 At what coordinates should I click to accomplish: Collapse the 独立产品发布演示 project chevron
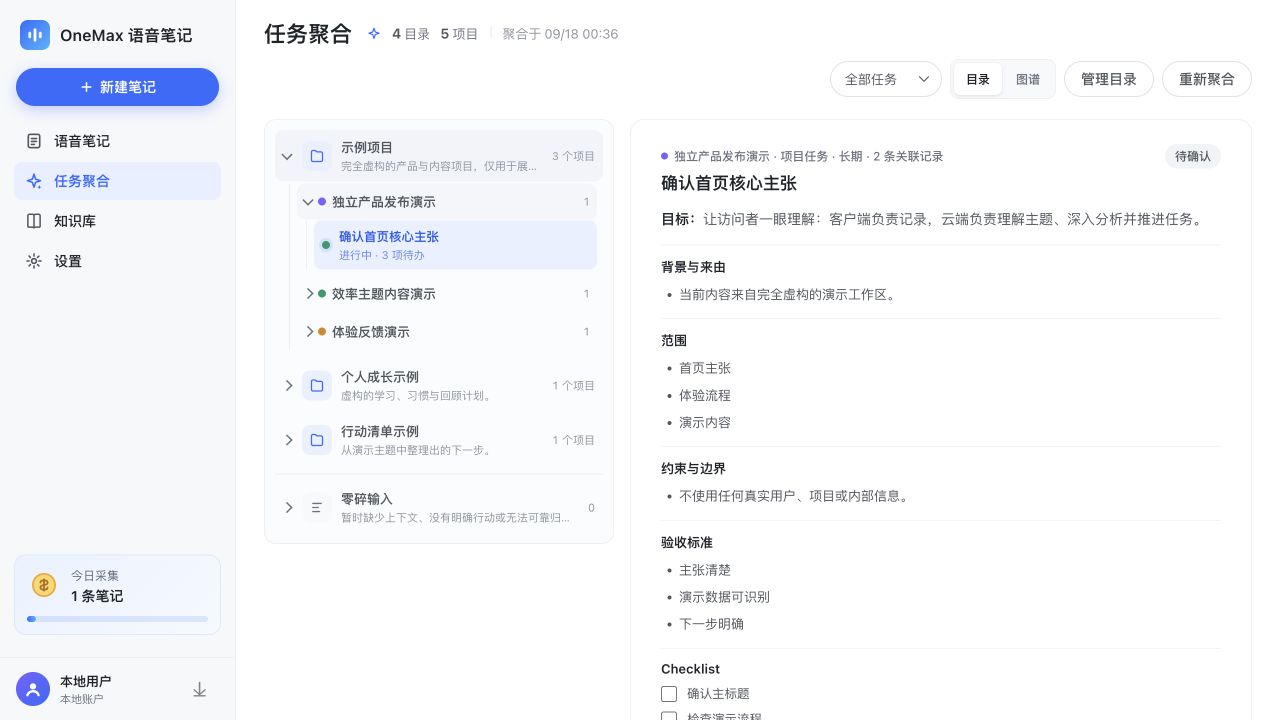click(x=308, y=201)
